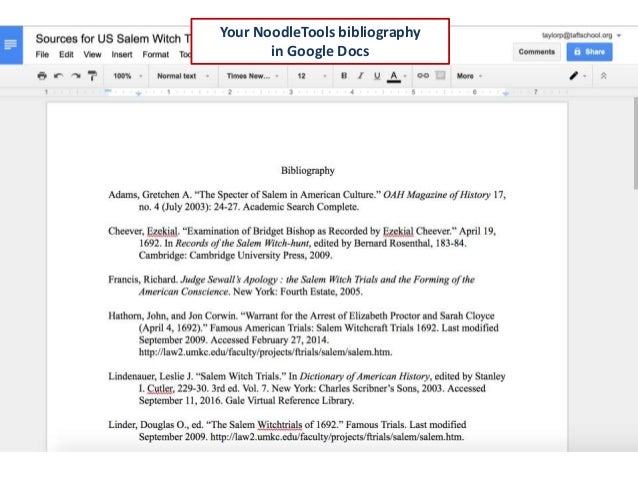Viewport: 638px width, 479px height.
Task: Open the text color picker
Action: pyautogui.click(x=395, y=75)
